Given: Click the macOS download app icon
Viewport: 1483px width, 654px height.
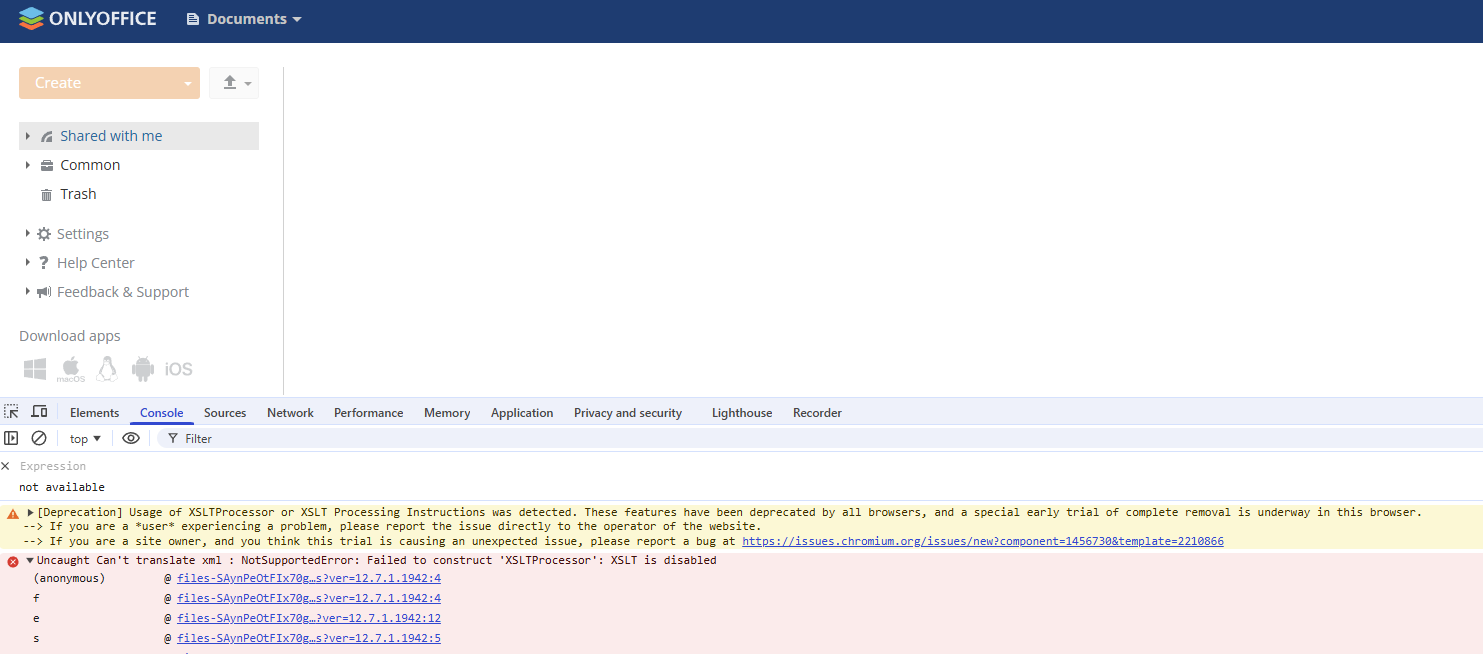Looking at the screenshot, I should [71, 369].
